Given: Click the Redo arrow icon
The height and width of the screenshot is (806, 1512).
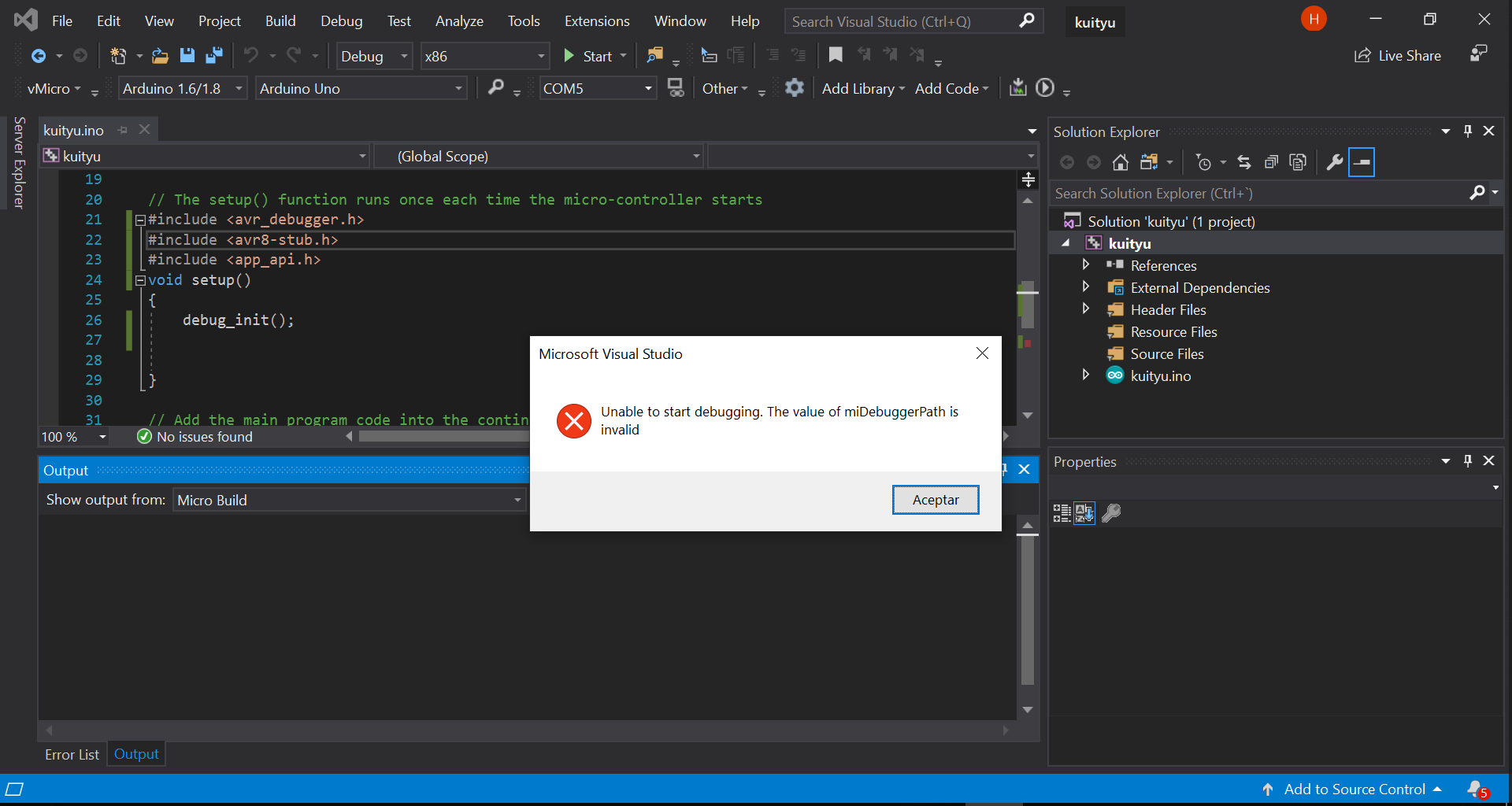Looking at the screenshot, I should pos(294,55).
